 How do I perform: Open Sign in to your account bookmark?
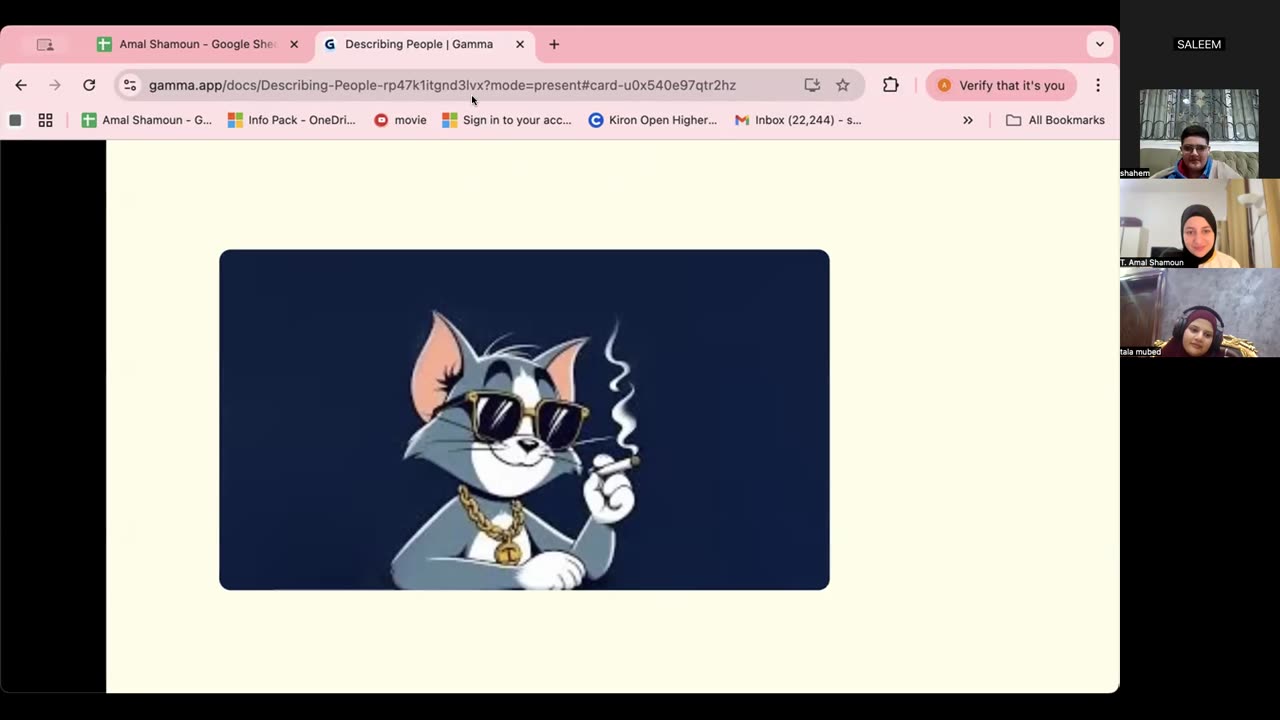(x=507, y=120)
